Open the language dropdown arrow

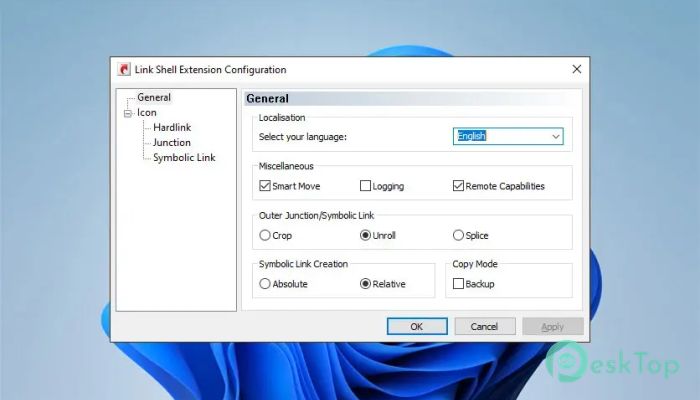tap(556, 137)
